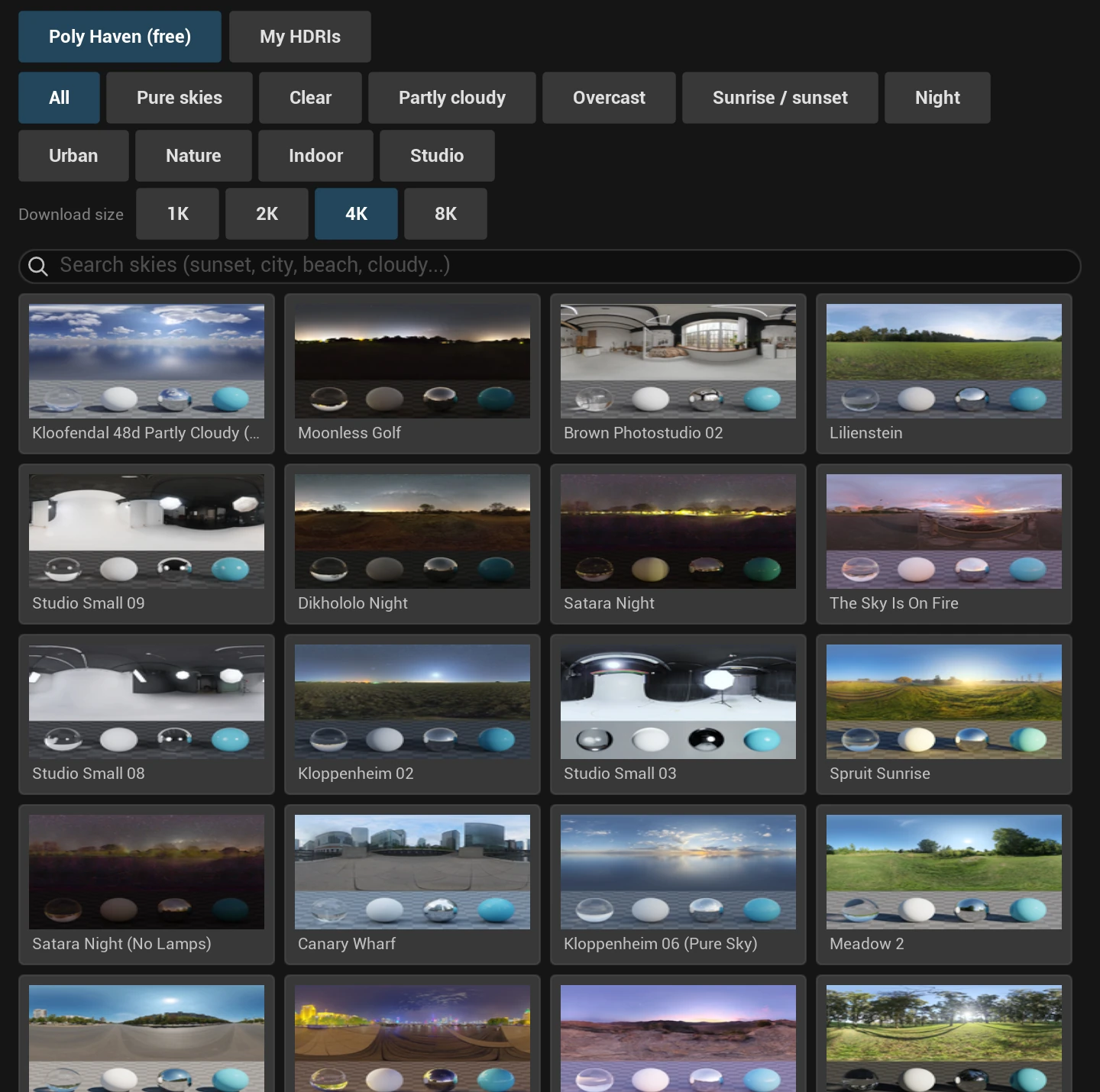Filter by Indoor HDRIs
1100x1092 pixels.
(315, 156)
